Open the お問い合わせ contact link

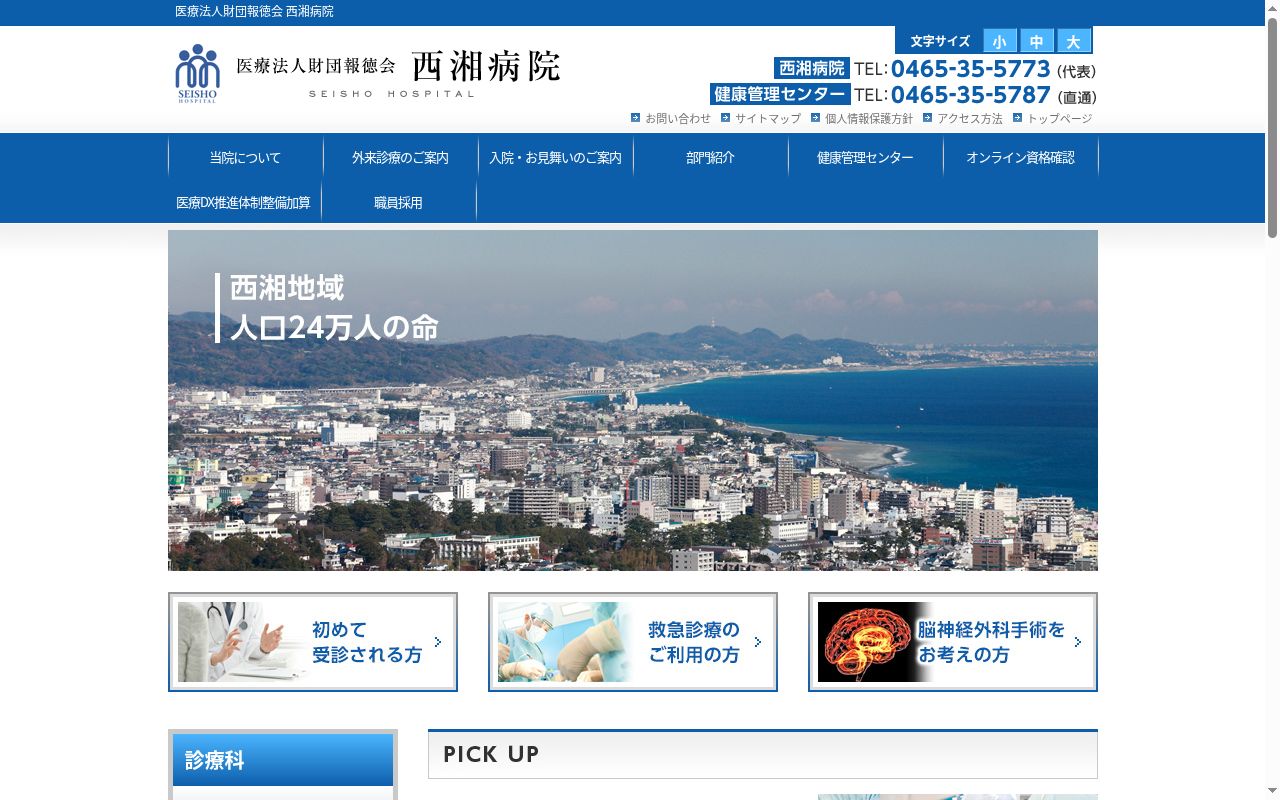[678, 118]
